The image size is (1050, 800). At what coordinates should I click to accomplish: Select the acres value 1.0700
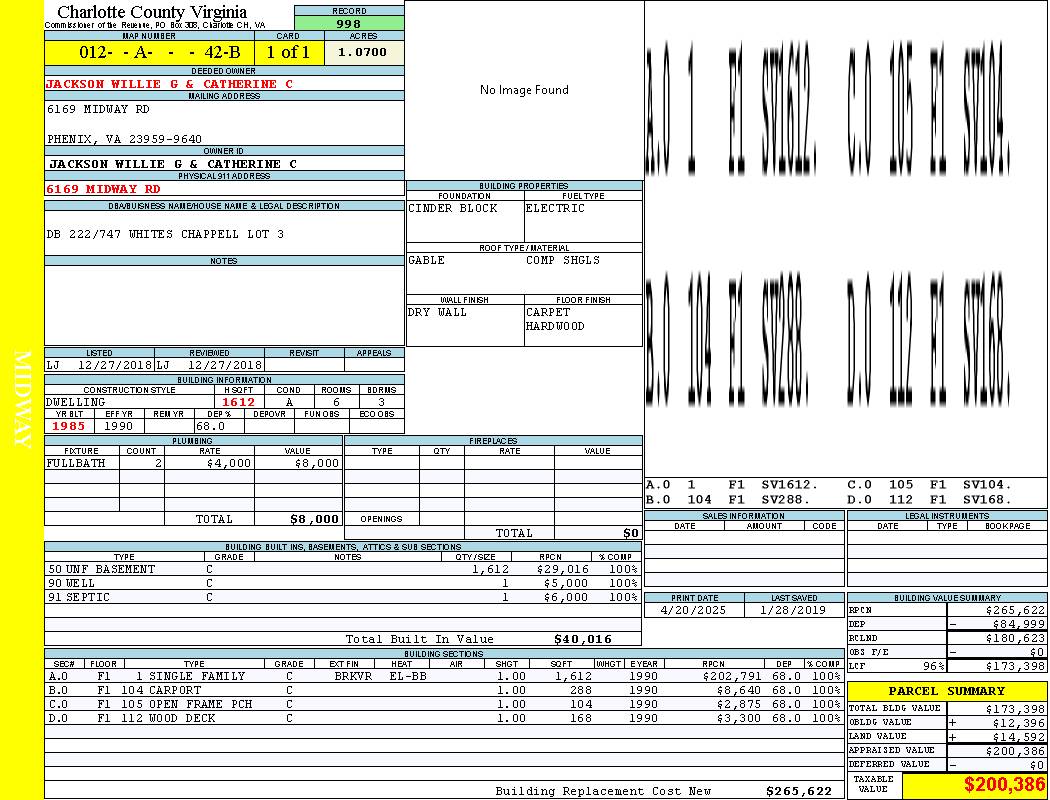point(362,52)
